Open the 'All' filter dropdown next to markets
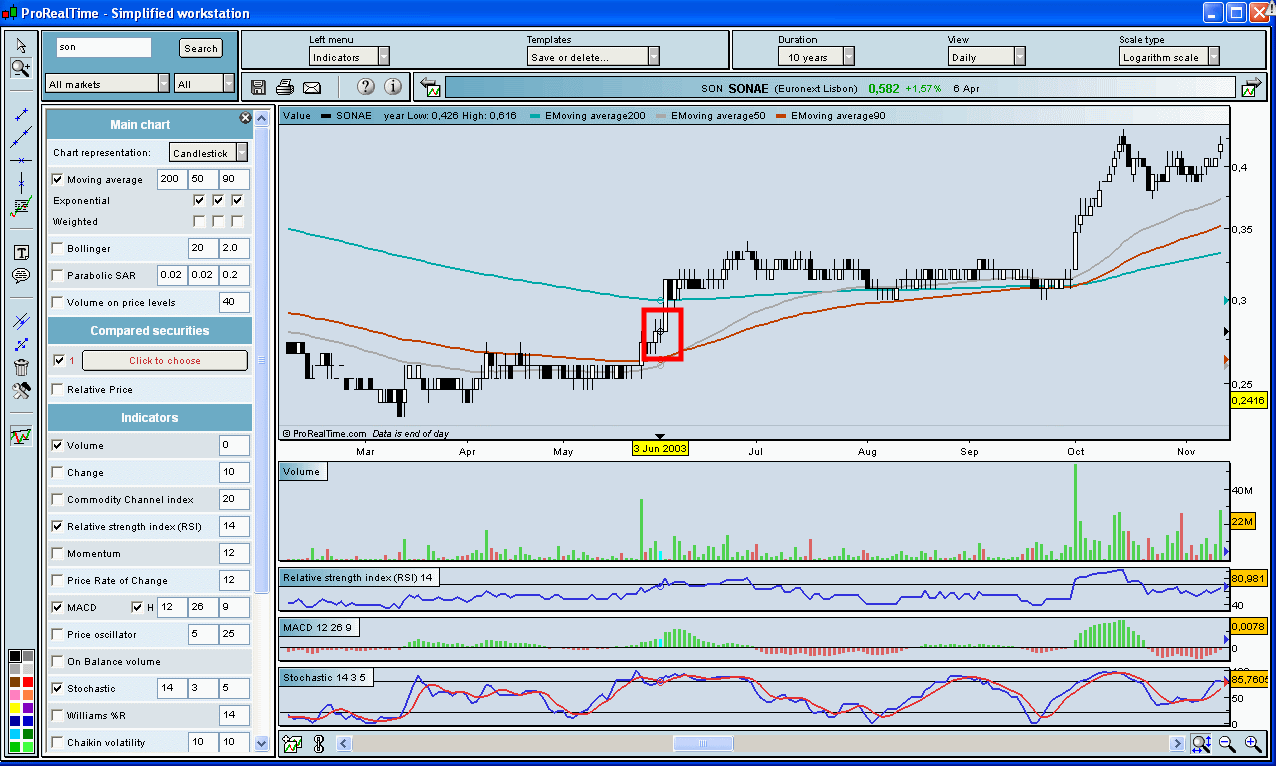 tap(204, 84)
